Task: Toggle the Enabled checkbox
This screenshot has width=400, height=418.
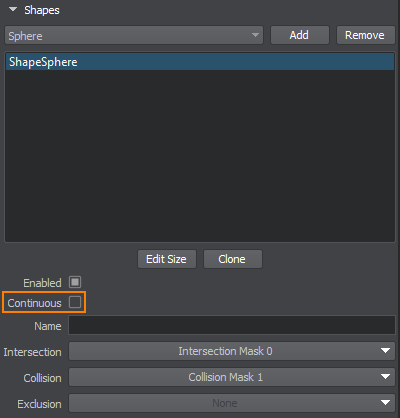Action: (75, 282)
